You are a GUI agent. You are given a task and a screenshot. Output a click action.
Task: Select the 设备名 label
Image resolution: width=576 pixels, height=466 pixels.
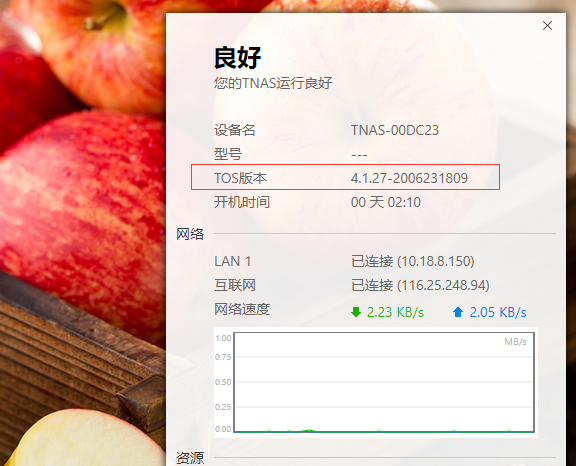tap(235, 130)
